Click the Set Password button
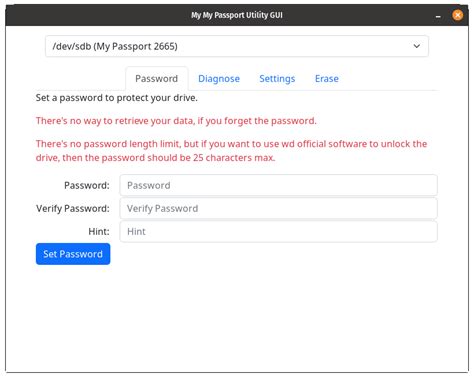The image size is (474, 378). pyautogui.click(x=73, y=254)
